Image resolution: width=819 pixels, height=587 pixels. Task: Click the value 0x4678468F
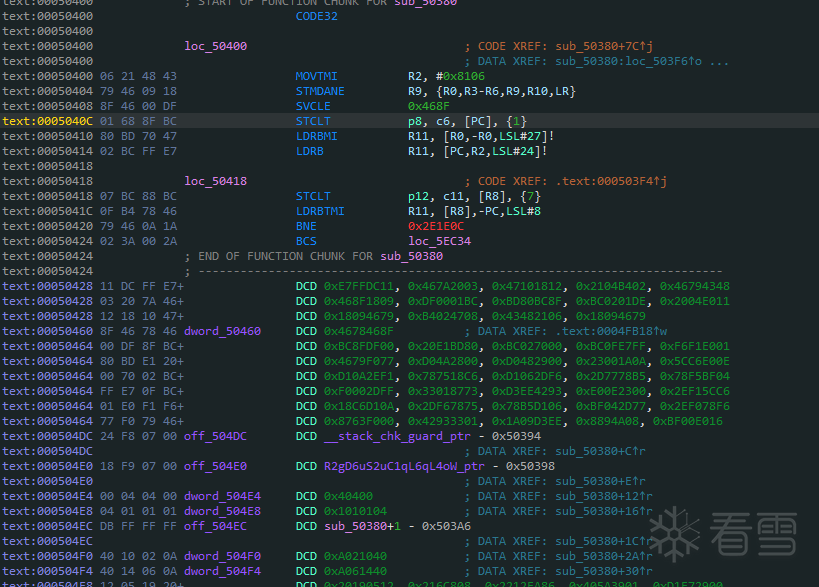(359, 331)
